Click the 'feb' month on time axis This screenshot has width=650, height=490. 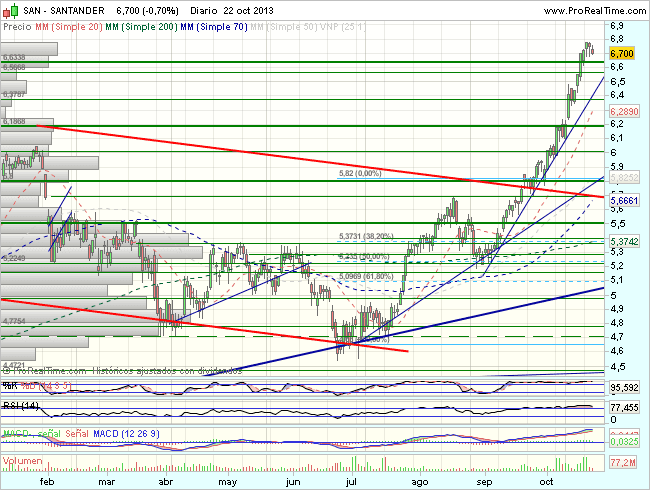coord(47,482)
